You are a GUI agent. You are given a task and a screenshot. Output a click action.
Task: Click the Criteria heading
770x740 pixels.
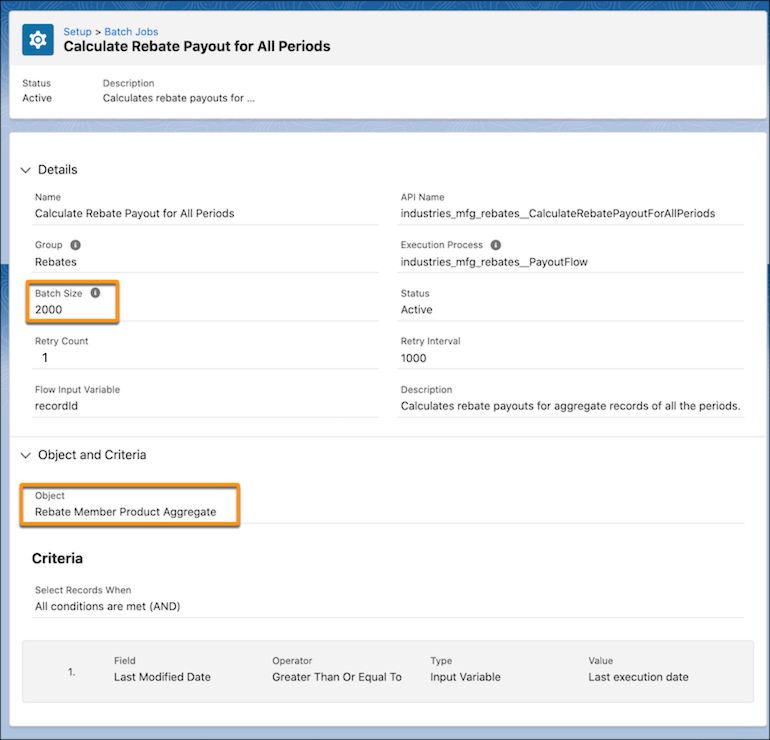(57, 558)
